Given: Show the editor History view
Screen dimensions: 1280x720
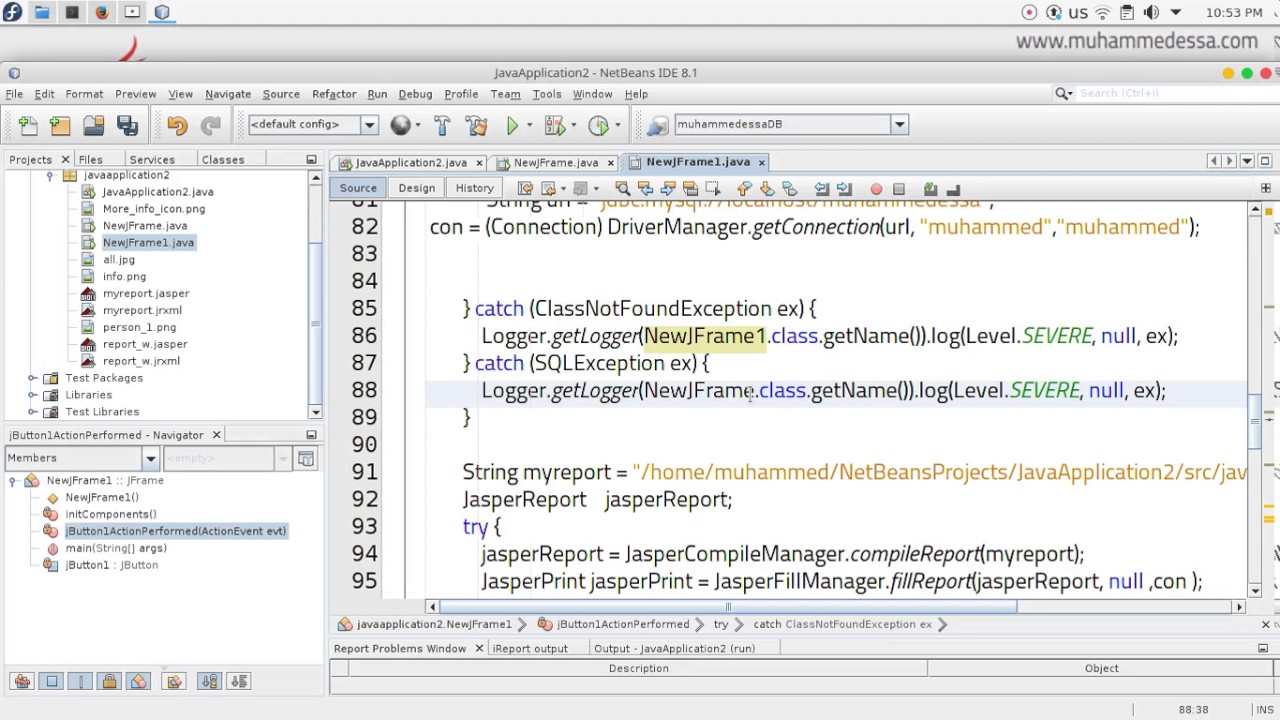Looking at the screenshot, I should (x=475, y=188).
